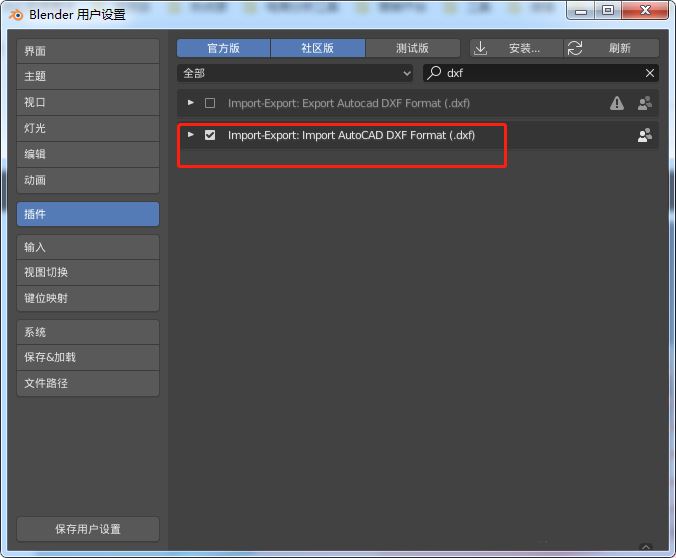Open the 主题 settings section

coord(88,77)
